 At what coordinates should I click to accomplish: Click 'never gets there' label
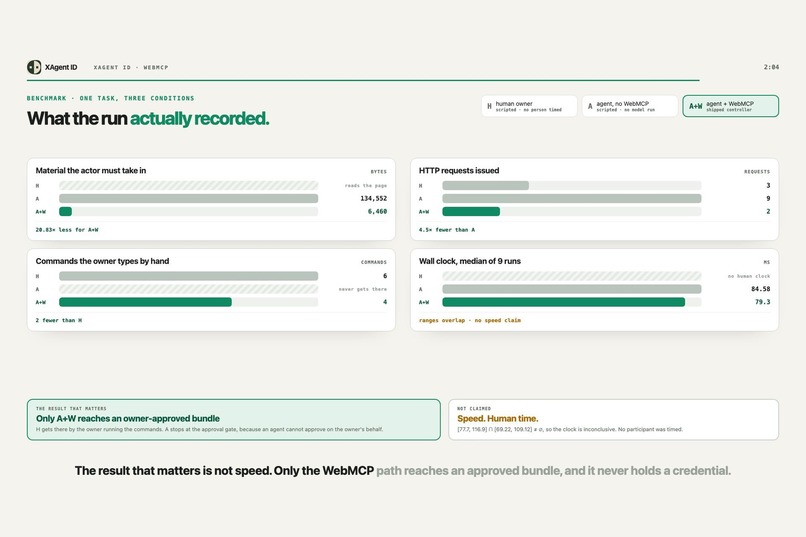(x=362, y=289)
